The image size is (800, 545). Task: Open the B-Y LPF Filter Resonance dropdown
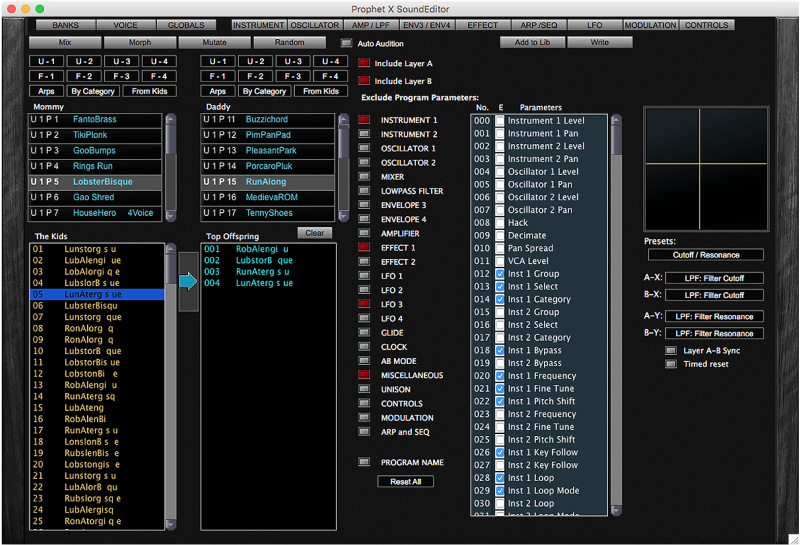coord(713,333)
